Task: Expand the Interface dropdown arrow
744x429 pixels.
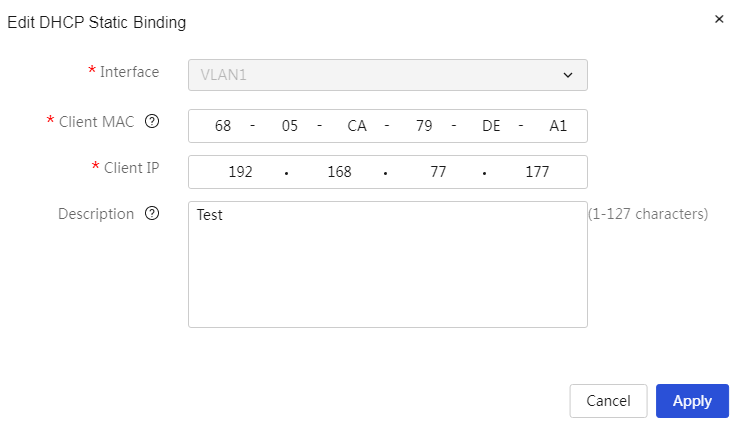Action: click(567, 75)
